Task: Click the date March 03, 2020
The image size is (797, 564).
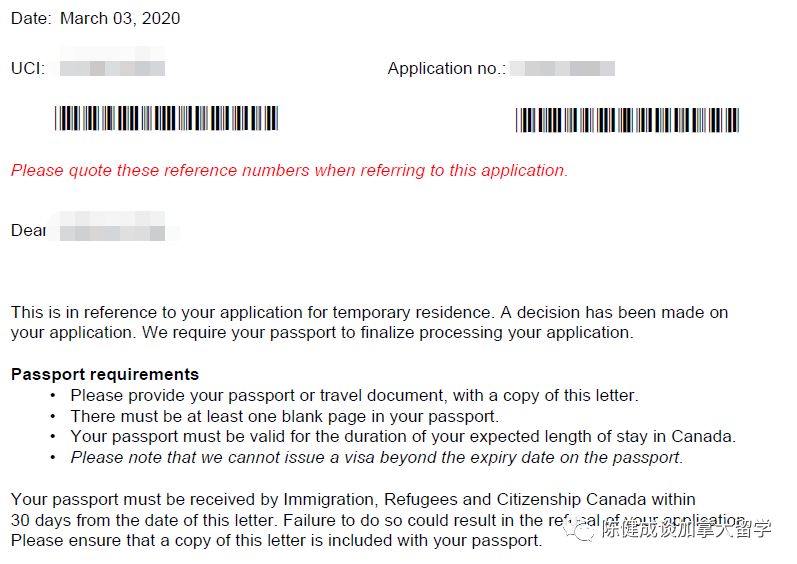Action: pyautogui.click(x=120, y=18)
